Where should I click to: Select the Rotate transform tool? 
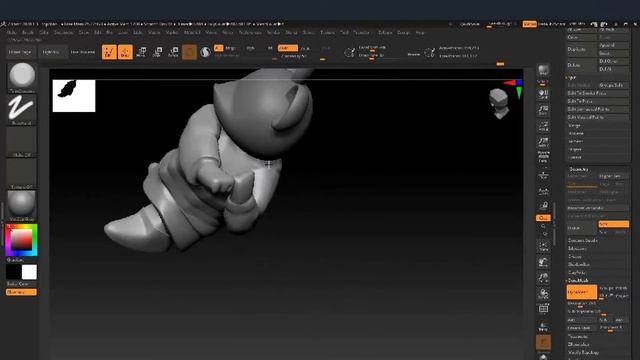(173, 52)
